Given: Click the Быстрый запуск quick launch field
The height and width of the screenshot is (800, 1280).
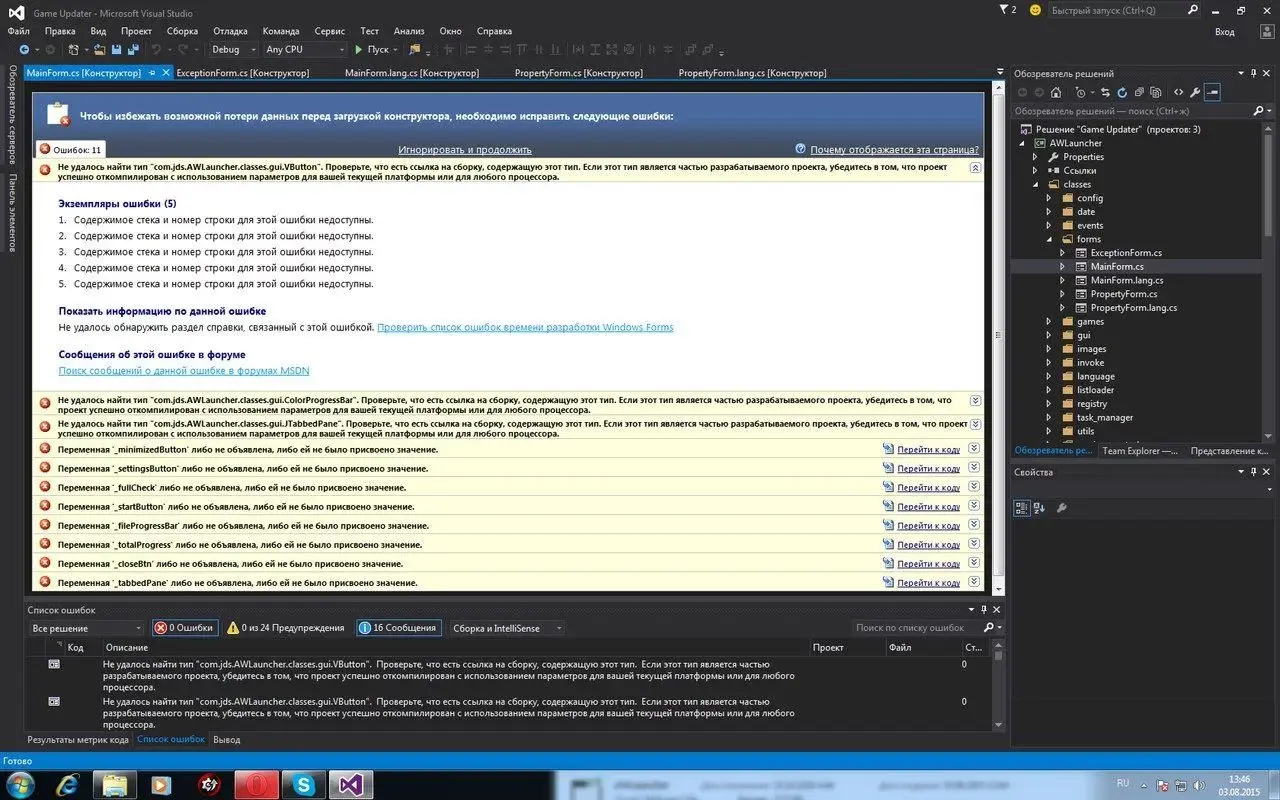Looking at the screenshot, I should 1123,10.
